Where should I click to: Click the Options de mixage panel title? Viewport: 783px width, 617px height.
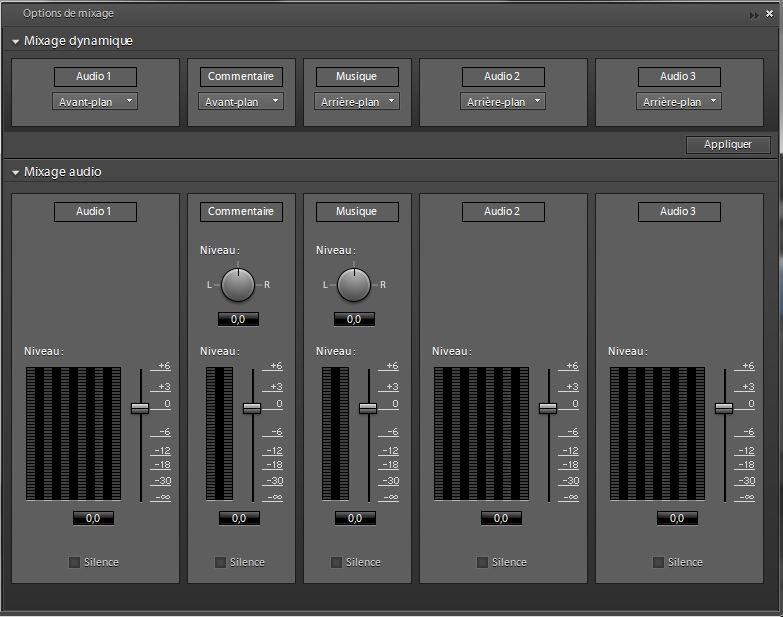pyautogui.click(x=68, y=13)
